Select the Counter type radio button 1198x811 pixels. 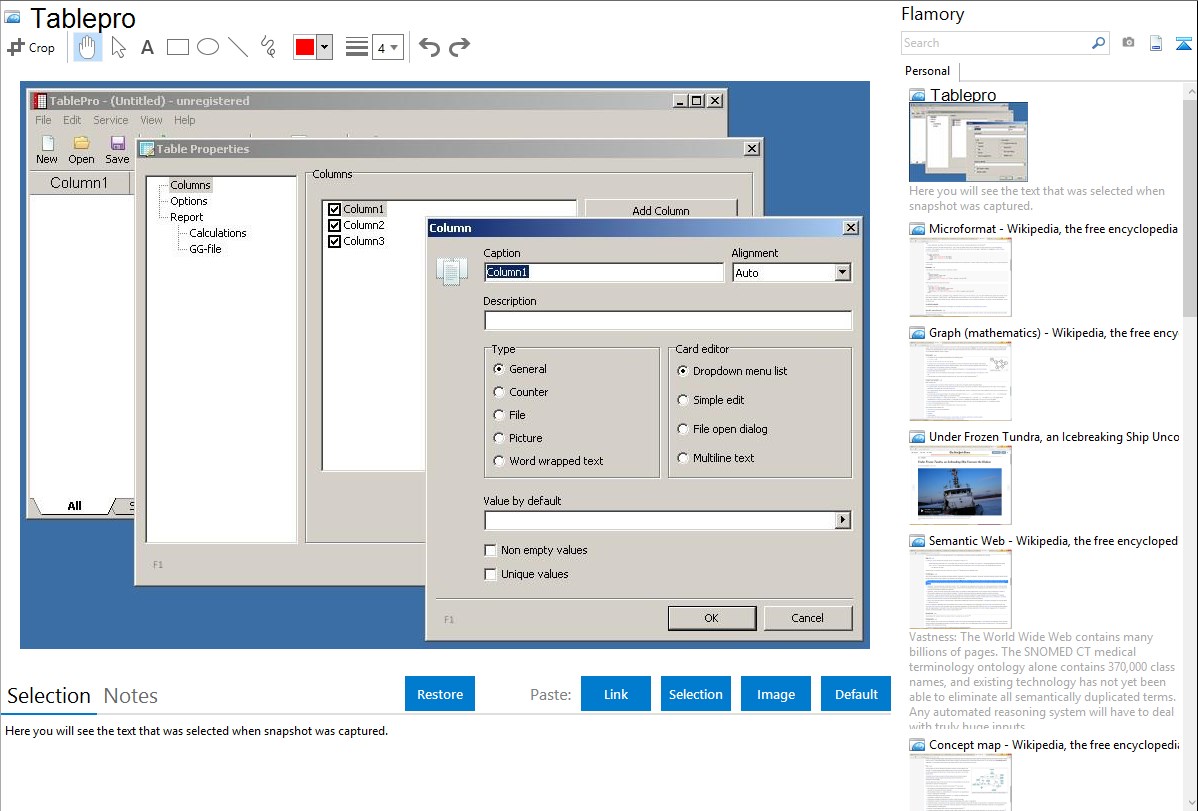tap(499, 392)
